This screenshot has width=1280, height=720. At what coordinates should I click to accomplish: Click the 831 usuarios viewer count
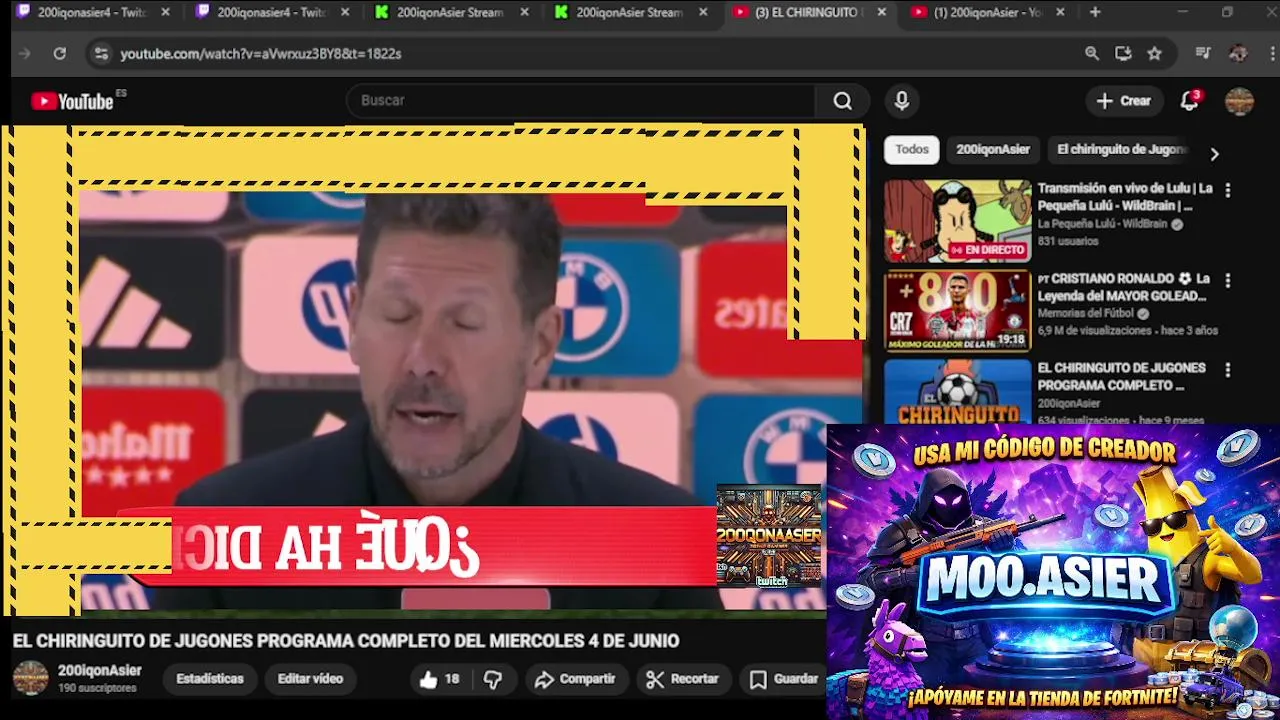(1067, 241)
